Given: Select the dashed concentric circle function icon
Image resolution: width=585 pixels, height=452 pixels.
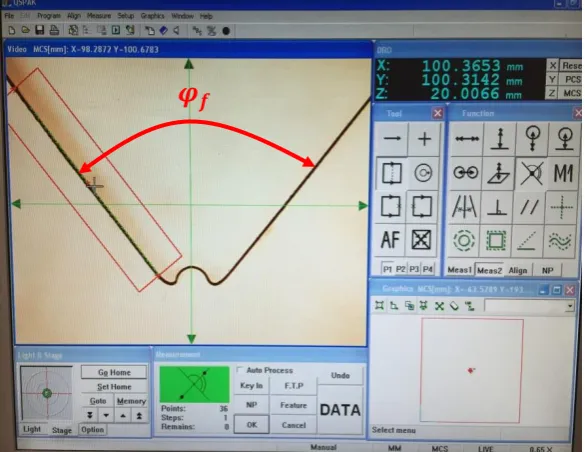Looking at the screenshot, I should coord(464,241).
